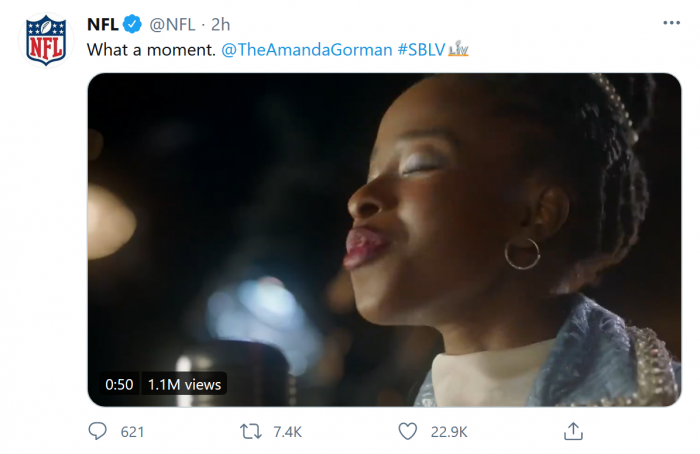Click the 7.4K retweets count
The image size is (700, 454).
pyautogui.click(x=286, y=432)
